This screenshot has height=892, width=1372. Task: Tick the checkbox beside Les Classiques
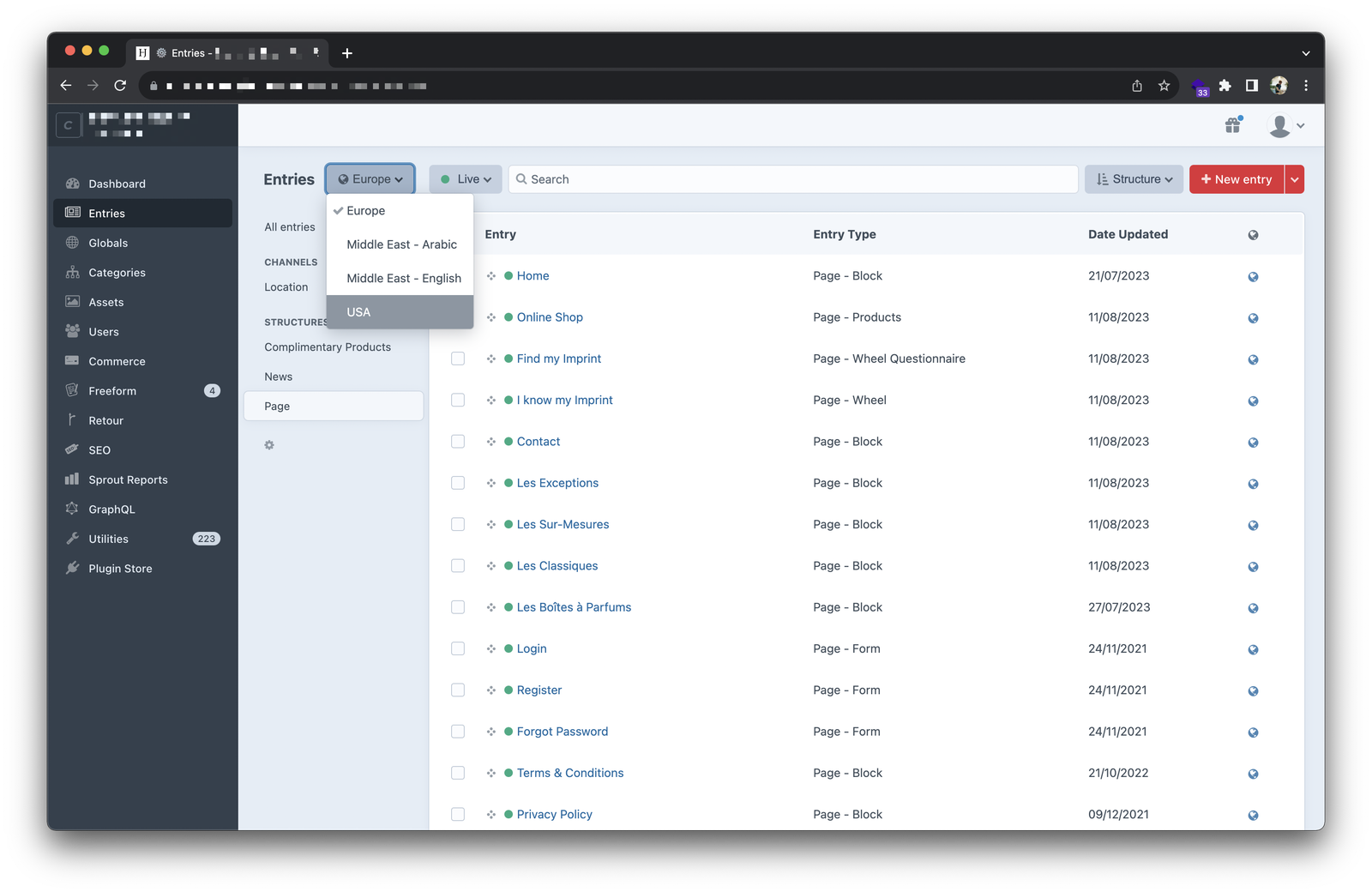point(457,565)
